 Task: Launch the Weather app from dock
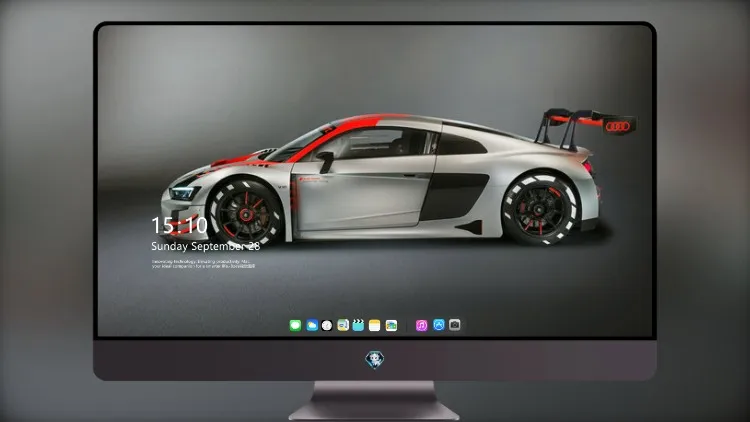point(312,325)
